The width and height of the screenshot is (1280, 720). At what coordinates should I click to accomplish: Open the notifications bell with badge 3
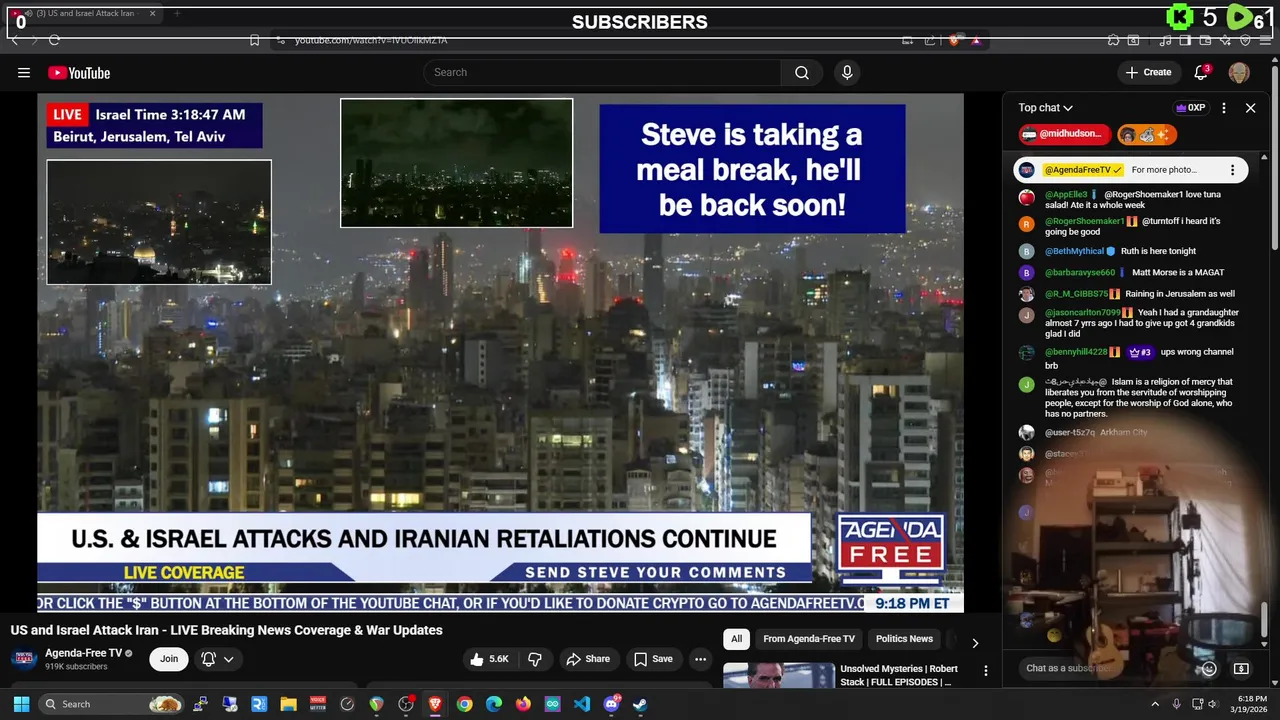(x=1202, y=72)
